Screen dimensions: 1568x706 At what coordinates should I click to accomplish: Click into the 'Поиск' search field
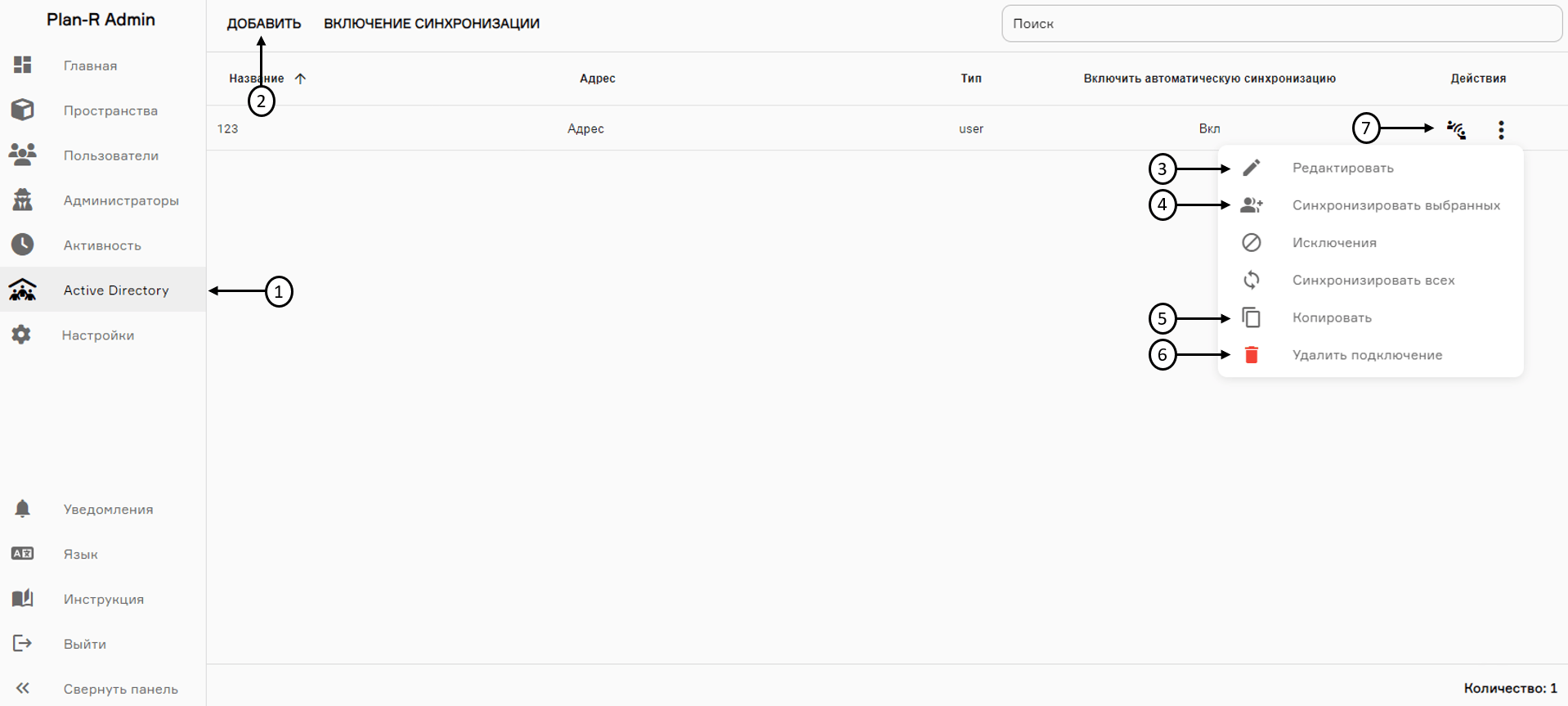point(1280,24)
